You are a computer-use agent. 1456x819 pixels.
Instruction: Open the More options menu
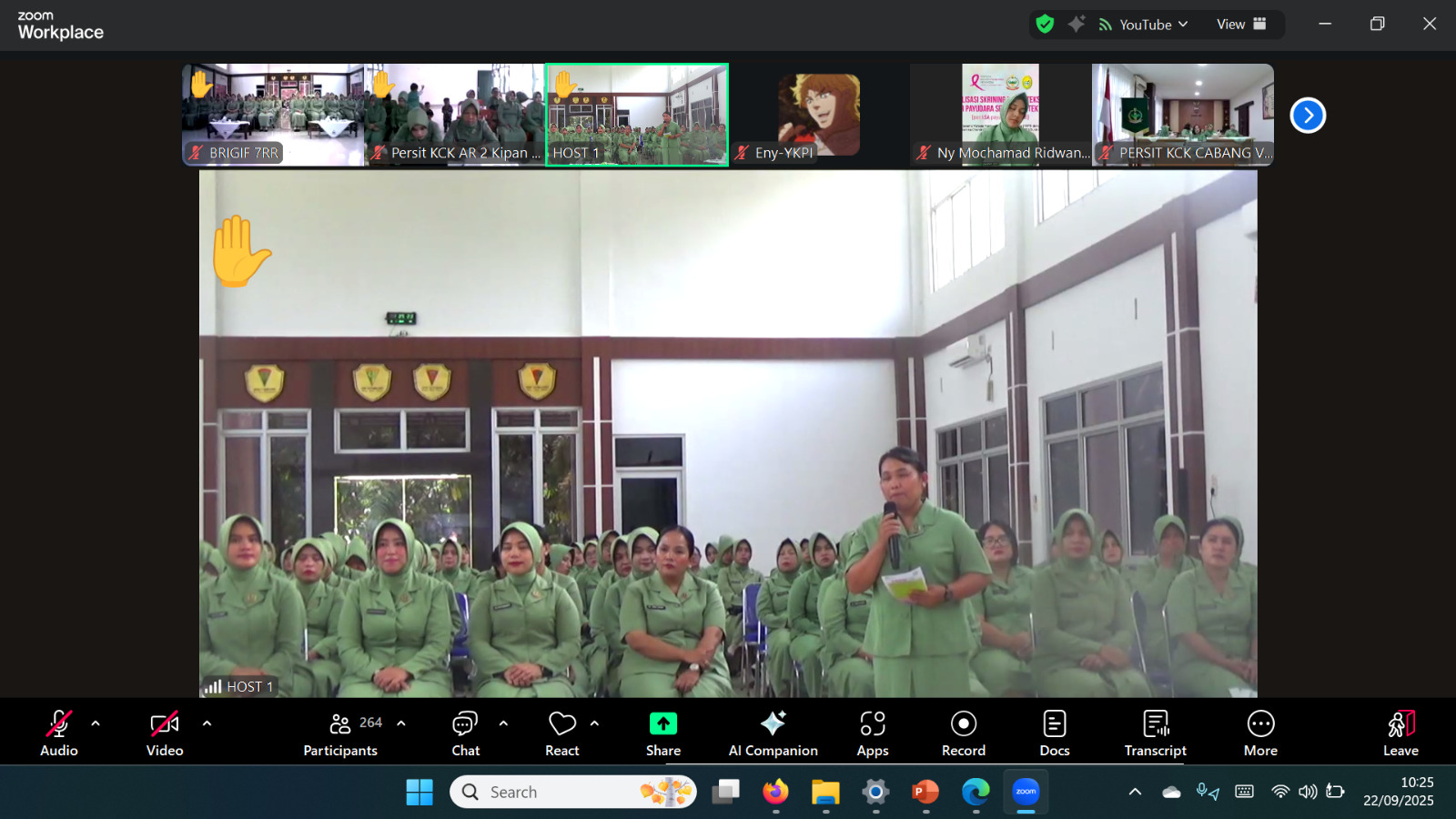(1260, 733)
